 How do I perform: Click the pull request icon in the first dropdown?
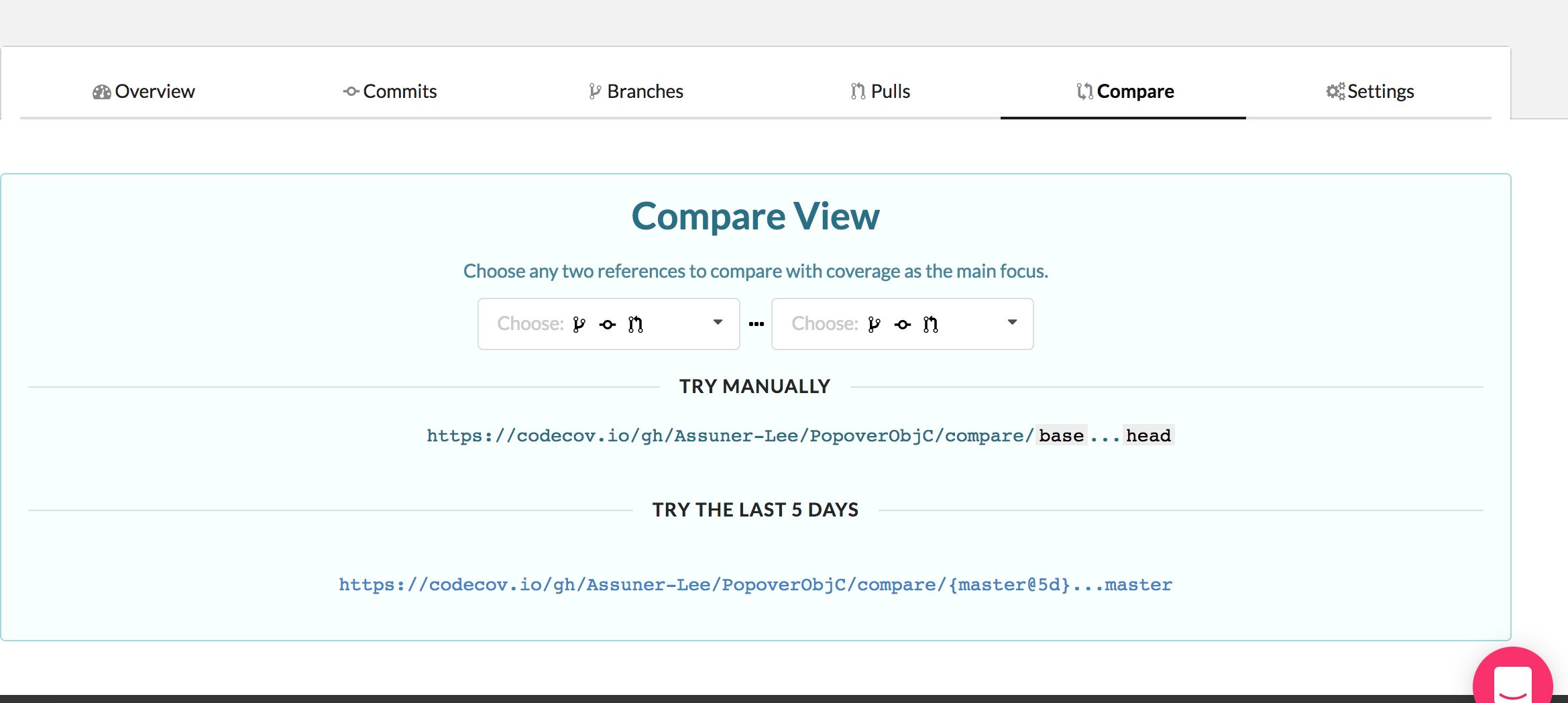[635, 325]
